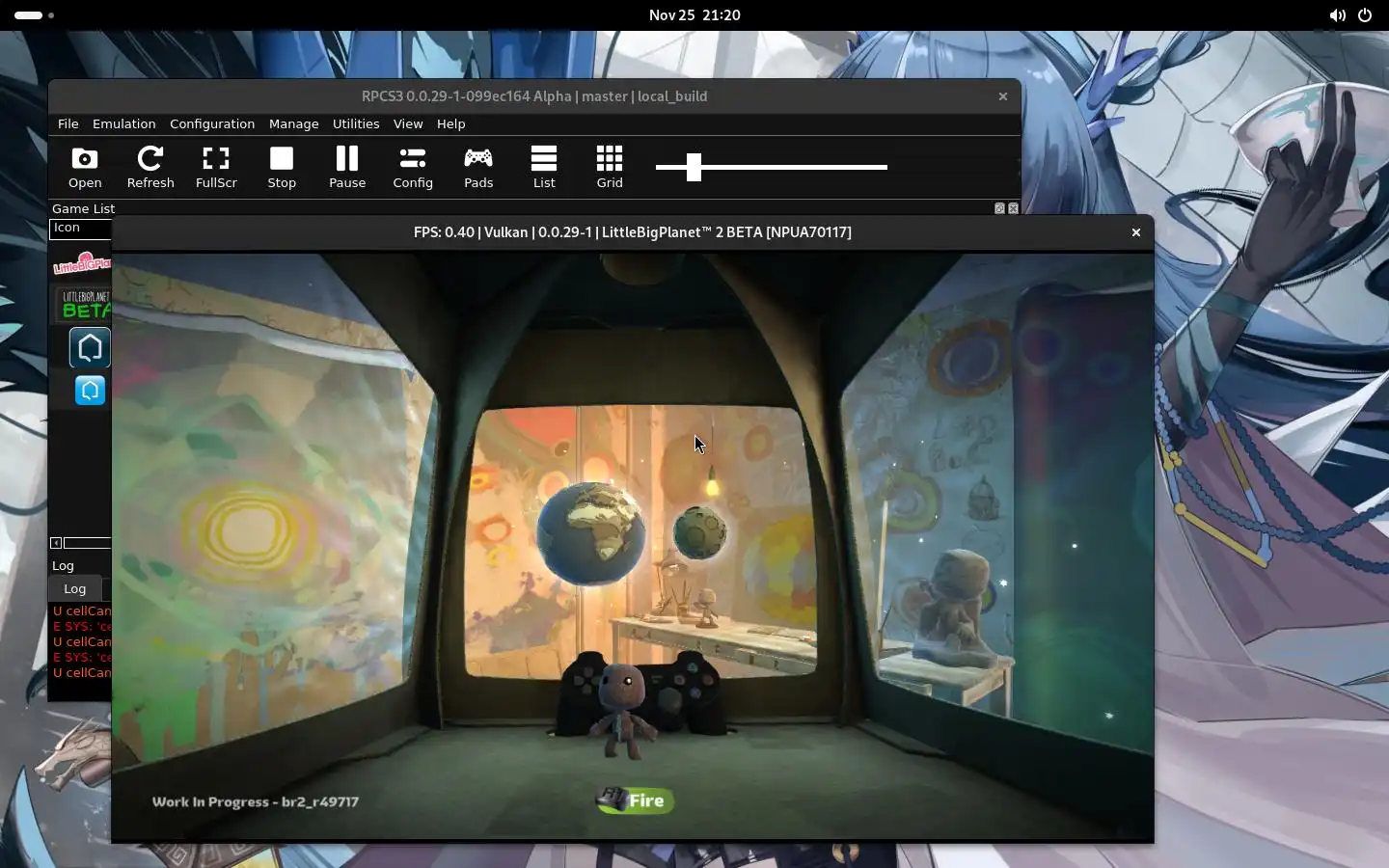1389x868 pixels.
Task: Open the File menu
Action: tap(68, 123)
